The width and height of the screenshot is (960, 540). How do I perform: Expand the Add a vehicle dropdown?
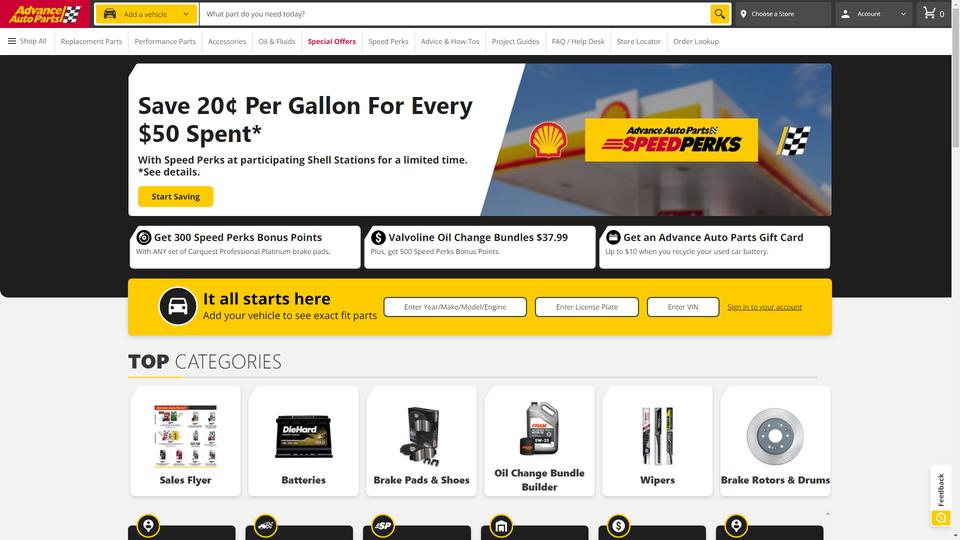point(146,13)
